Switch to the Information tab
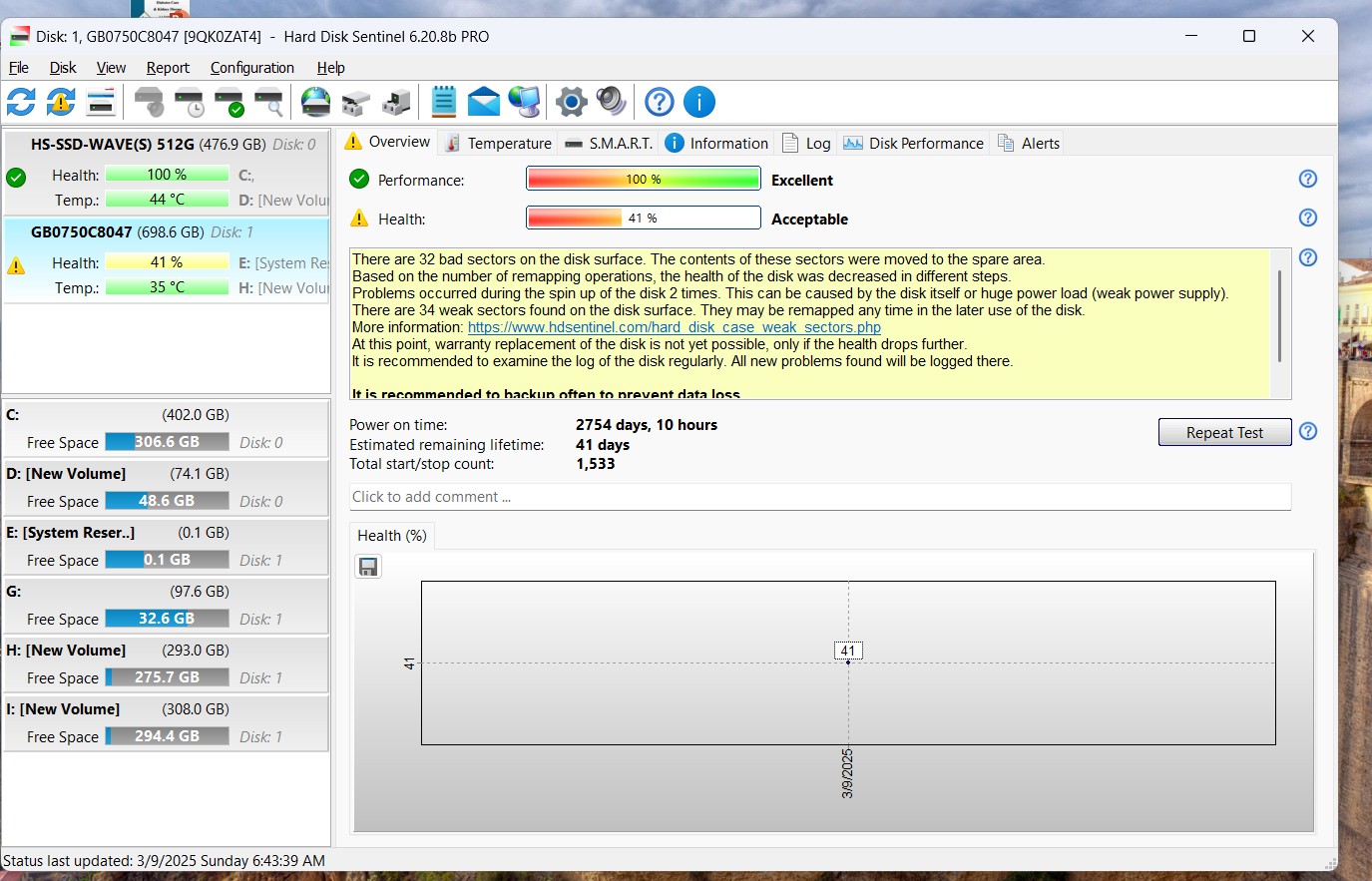This screenshot has height=881, width=1372. pos(716,143)
